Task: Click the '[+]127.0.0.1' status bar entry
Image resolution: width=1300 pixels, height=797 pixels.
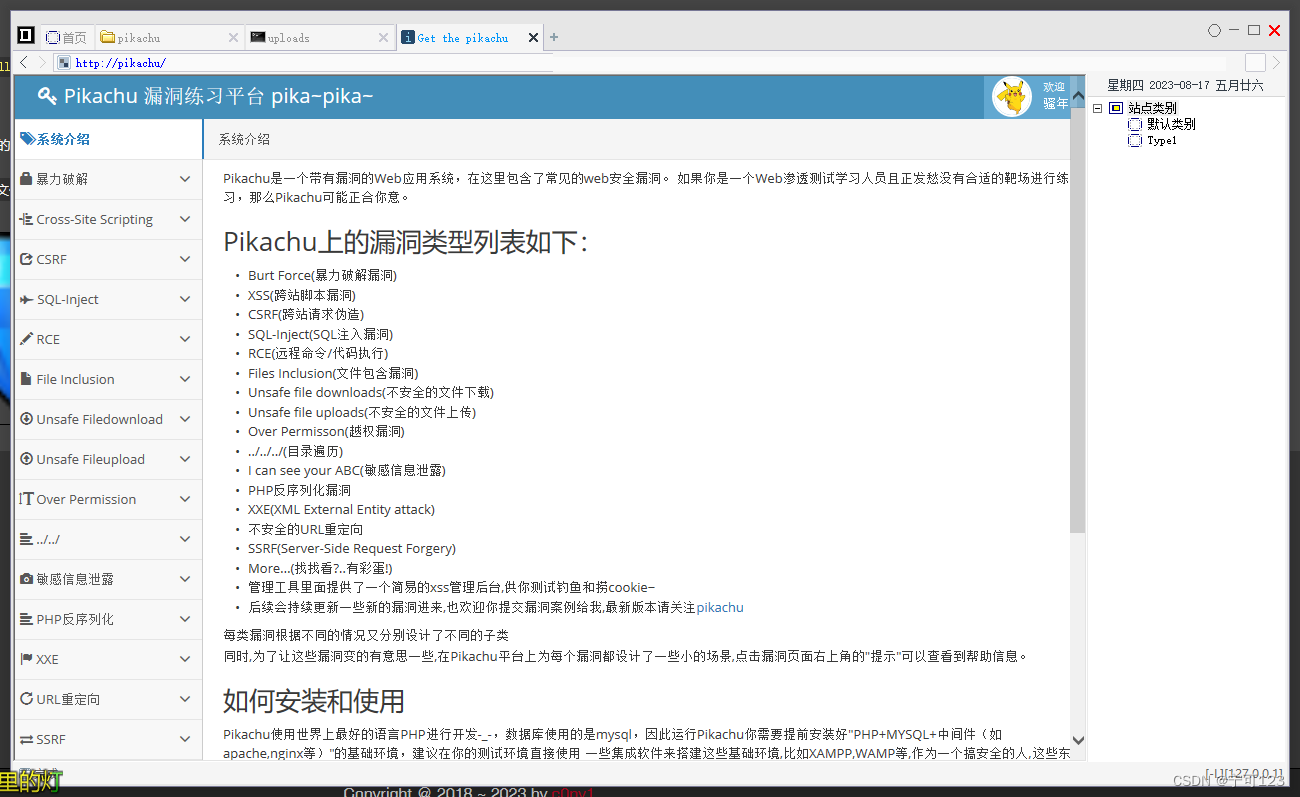Action: pyautogui.click(x=1244, y=774)
